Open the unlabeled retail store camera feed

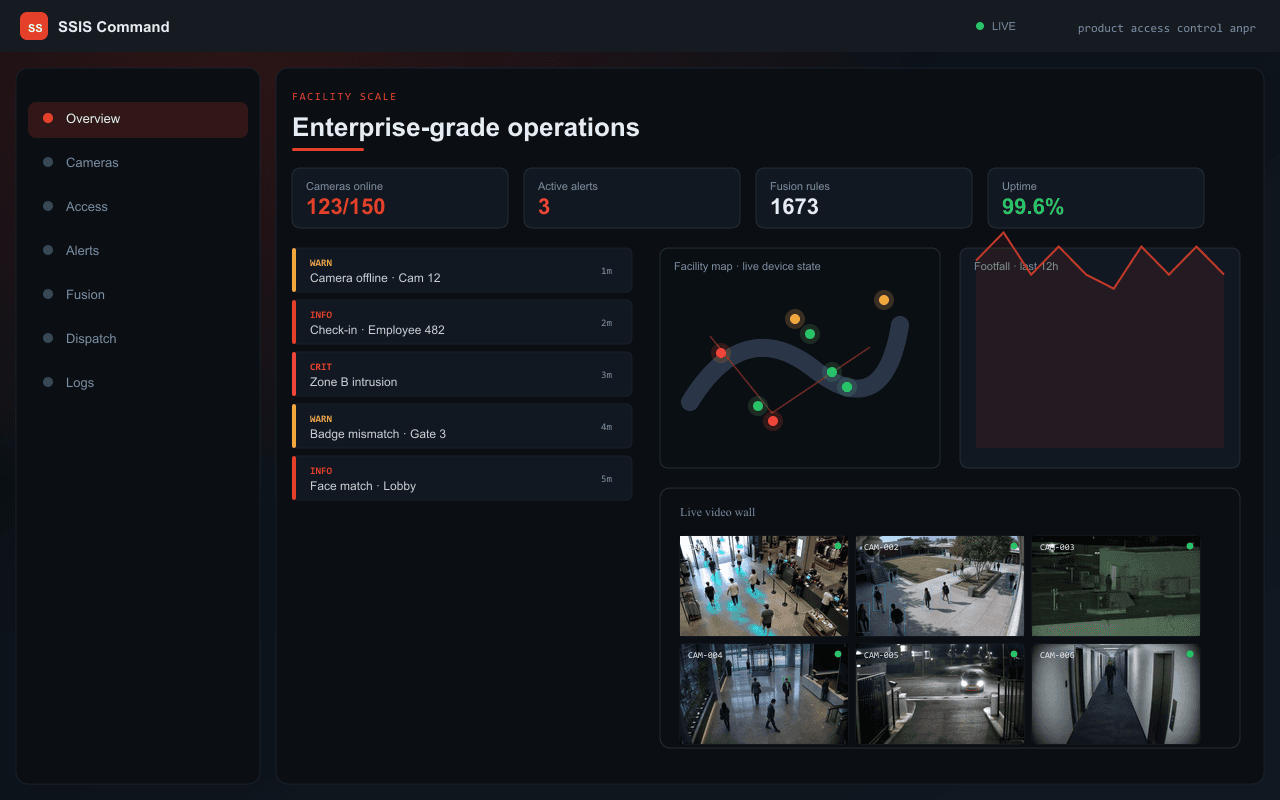pyautogui.click(x=764, y=586)
